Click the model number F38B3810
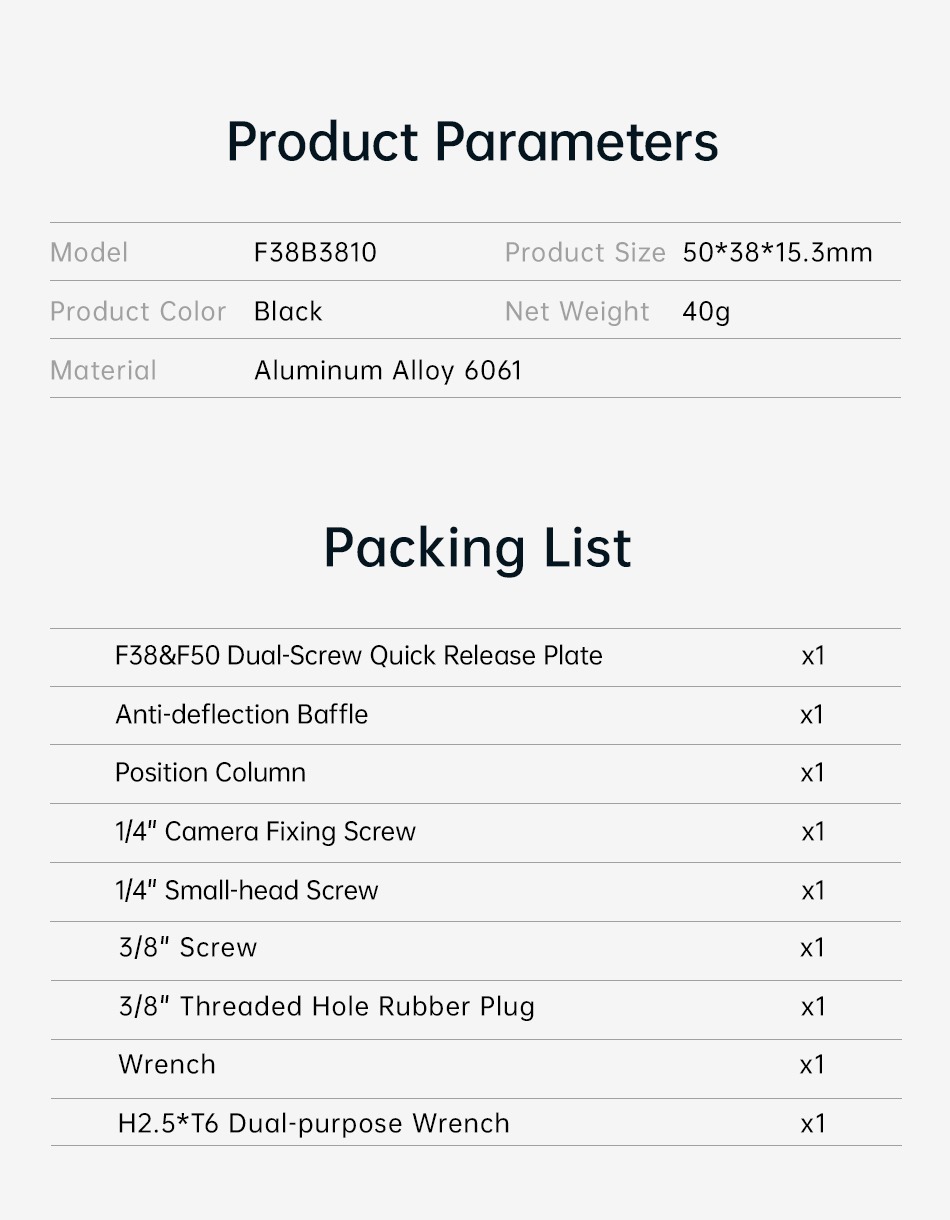The image size is (950, 1220). click(315, 252)
